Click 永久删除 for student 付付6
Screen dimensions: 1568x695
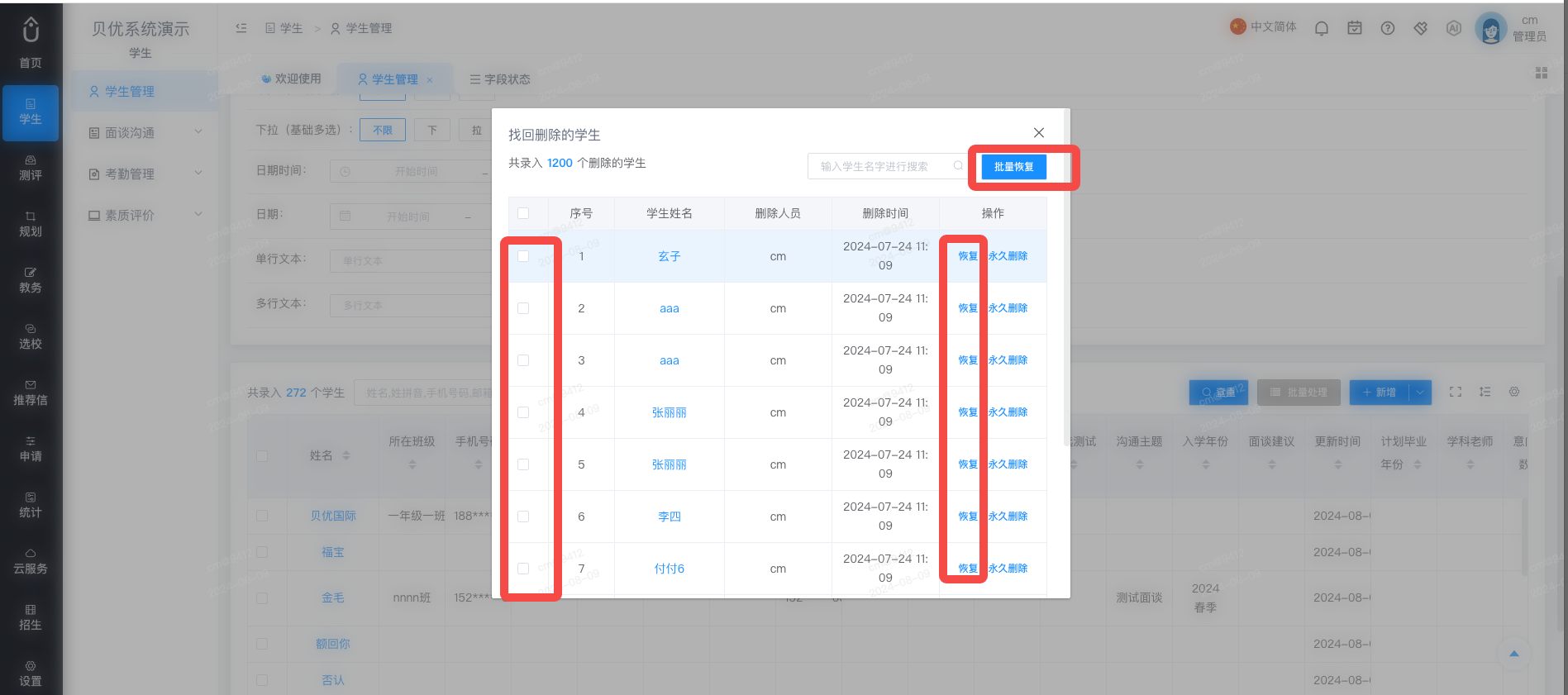point(1008,569)
